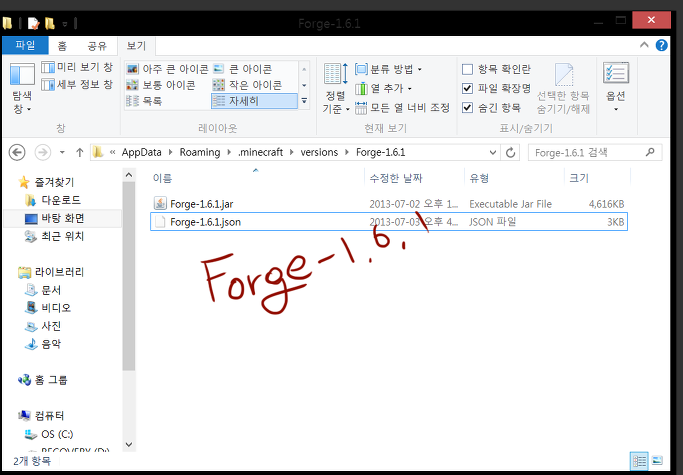Refresh the folder view
This screenshot has height=475, width=683.
pos(511,153)
